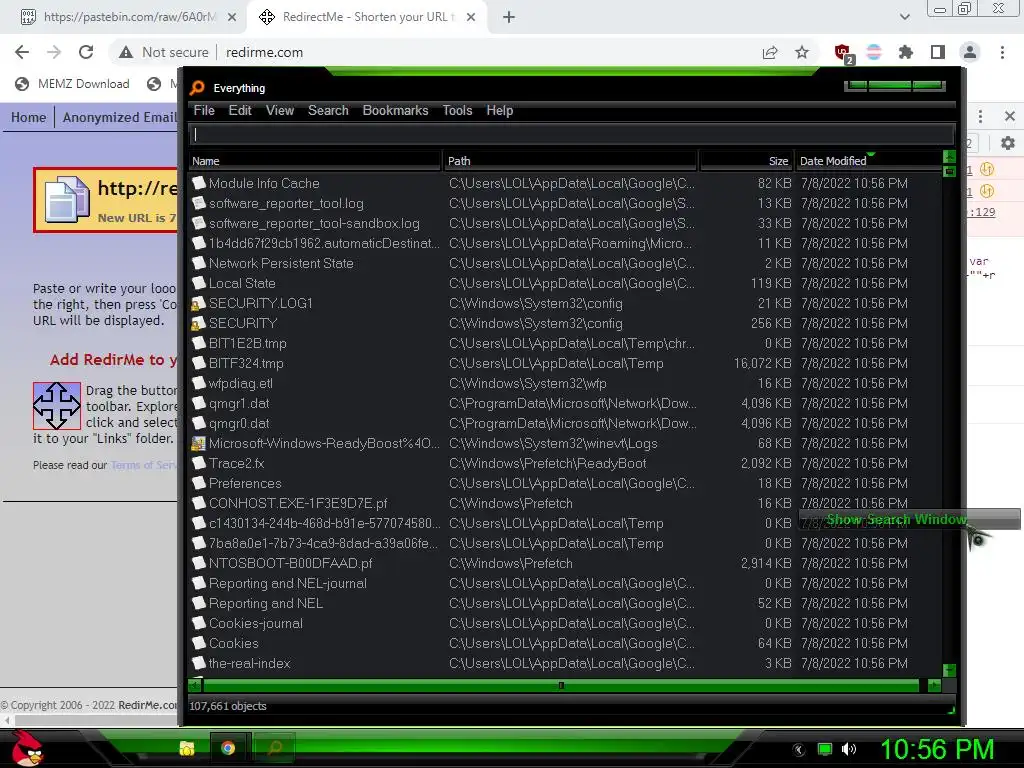
Task: Open the Search menu in Everything
Action: pyautogui.click(x=328, y=110)
